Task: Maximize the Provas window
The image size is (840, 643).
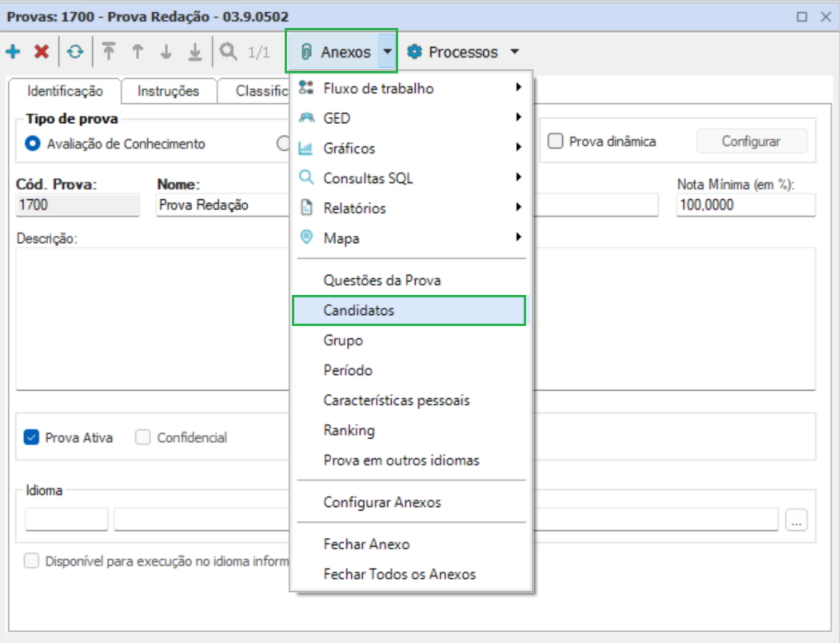Action: [x=802, y=17]
